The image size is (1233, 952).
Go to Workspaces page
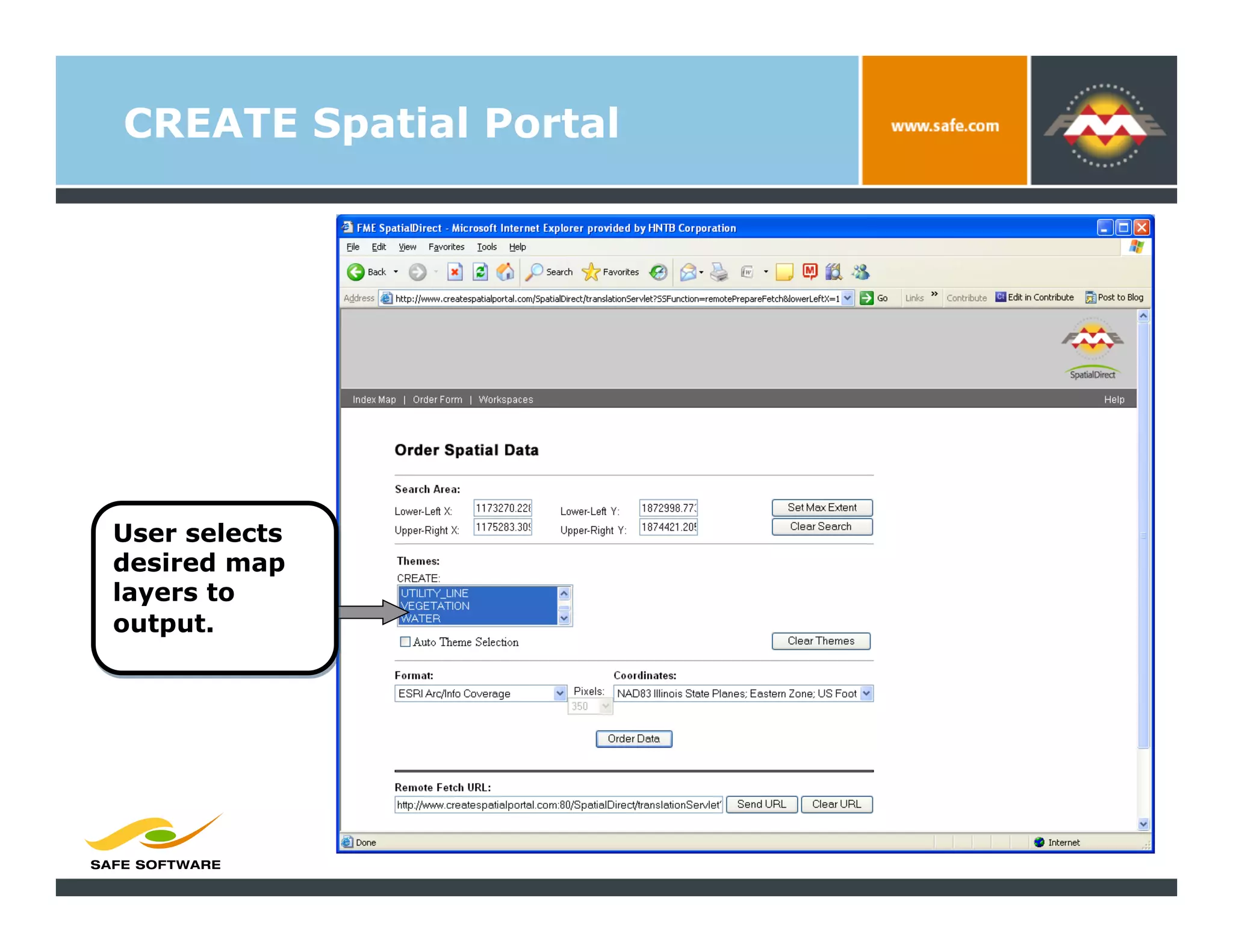pyautogui.click(x=506, y=400)
